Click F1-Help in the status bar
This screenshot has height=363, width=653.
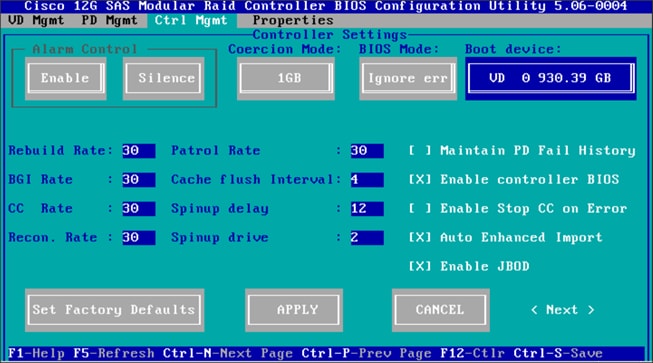[36, 353]
